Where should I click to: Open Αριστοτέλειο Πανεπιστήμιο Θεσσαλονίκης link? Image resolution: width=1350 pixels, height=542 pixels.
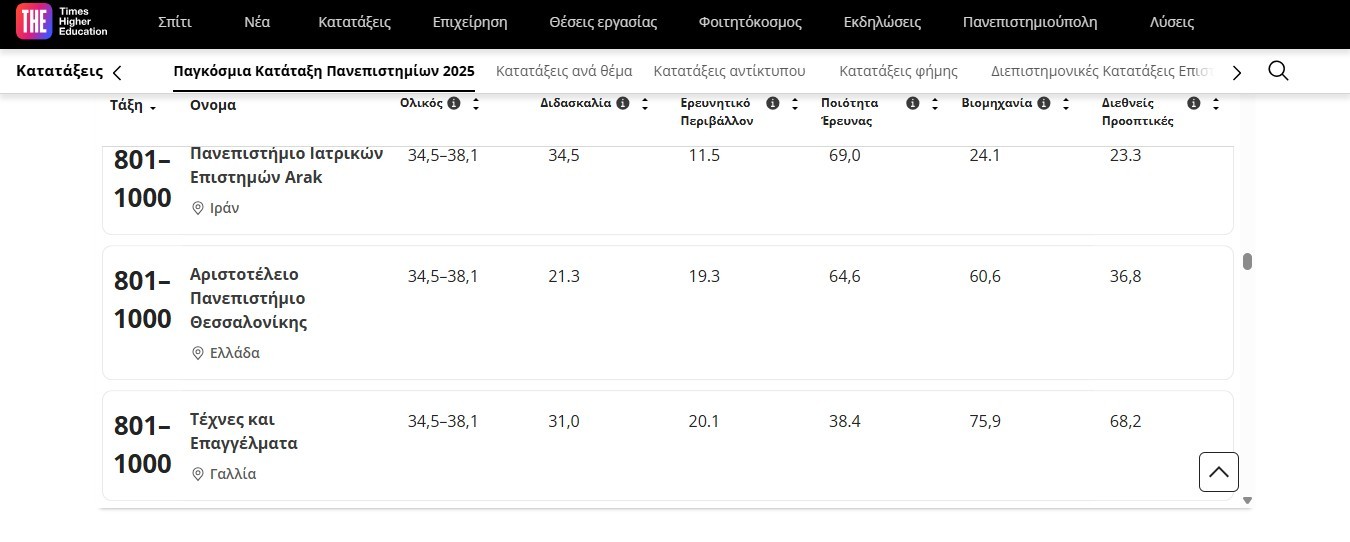click(248, 298)
